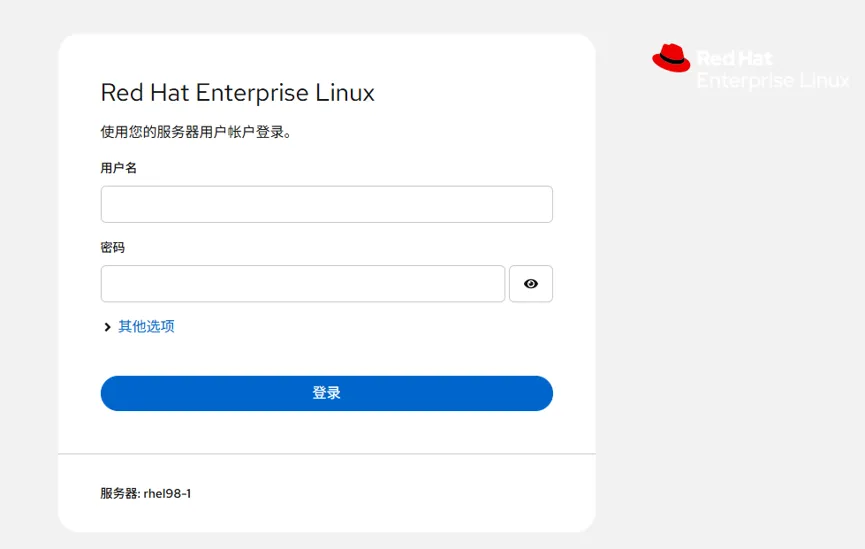Click the 使用您的服务器用户帐户登录 instruction text

(196, 132)
